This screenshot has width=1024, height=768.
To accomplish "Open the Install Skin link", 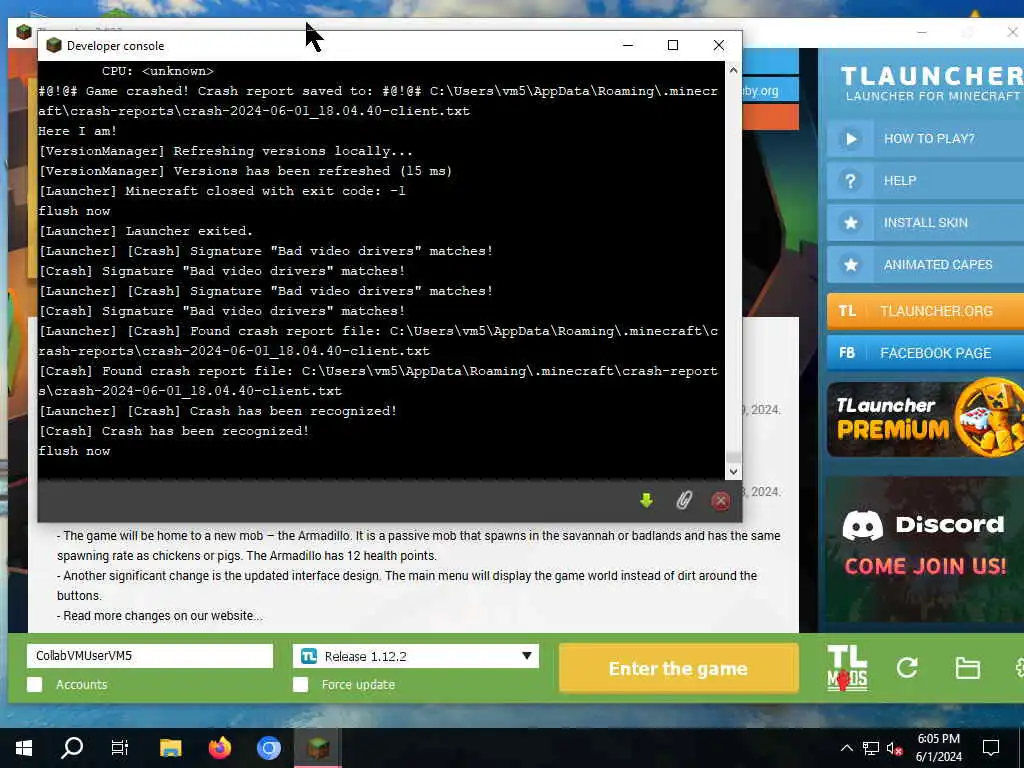I will coord(925,223).
